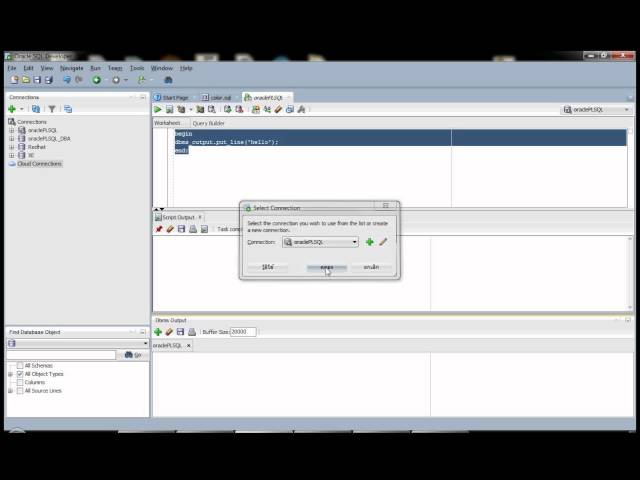Close the oraclePLSQL tab in Dbms Output

click(x=189, y=345)
